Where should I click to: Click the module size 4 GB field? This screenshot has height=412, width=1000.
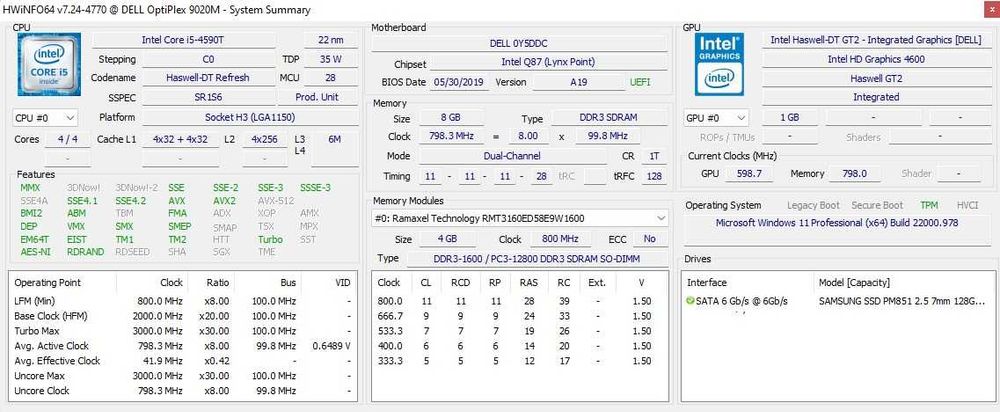(447, 239)
